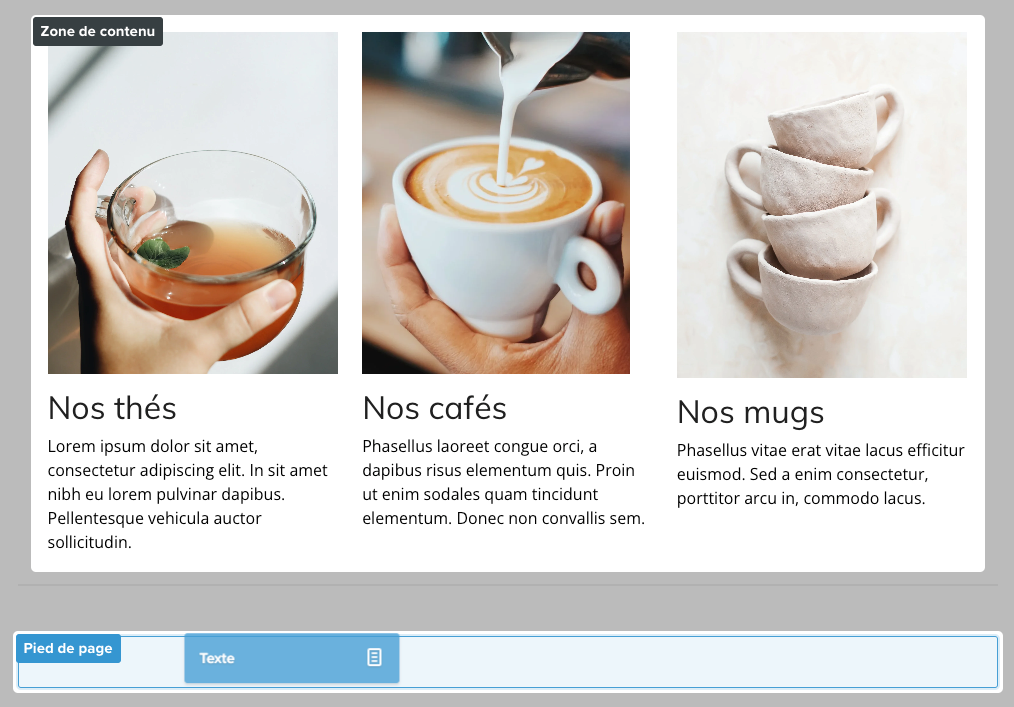Click the Pied de page label
Screen dimensions: 1014x707
click(68, 648)
